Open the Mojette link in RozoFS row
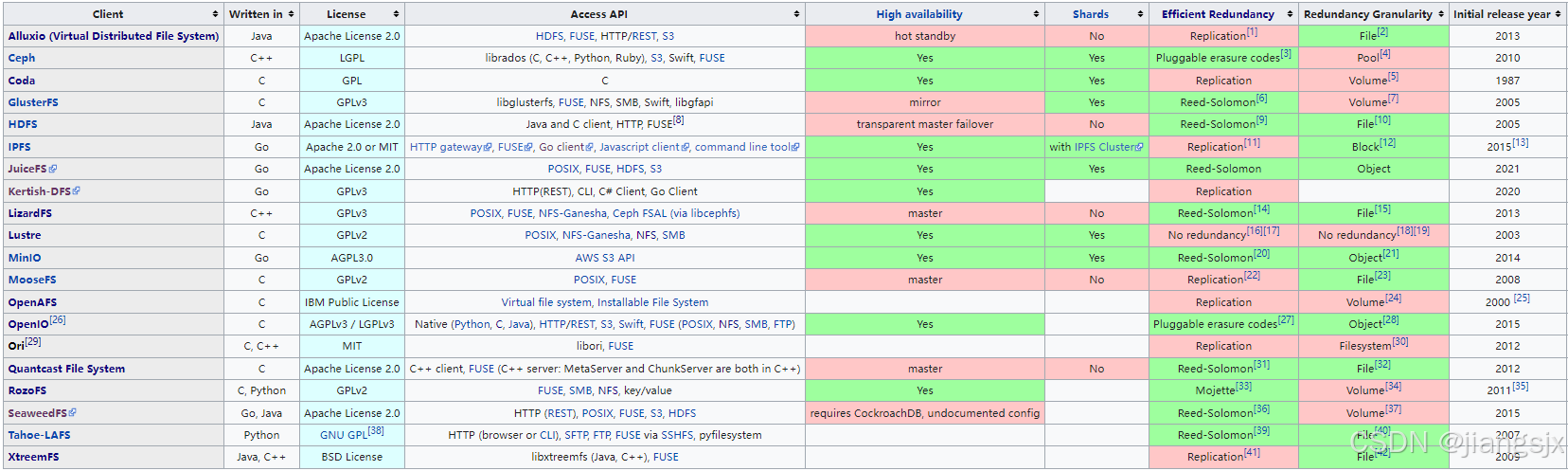 tap(1215, 390)
